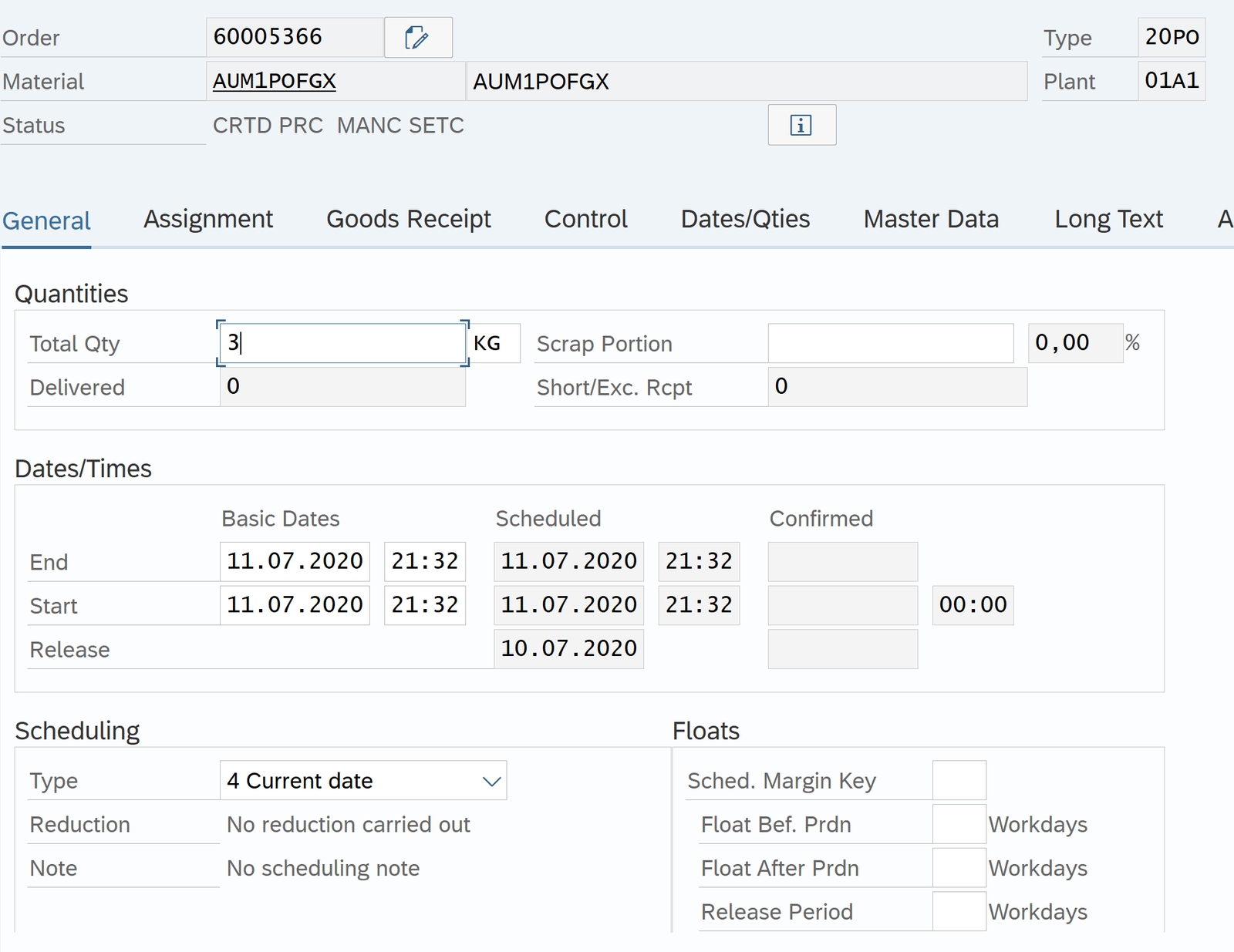Click the change order icon next to order number
The width and height of the screenshot is (1234, 952).
(417, 37)
